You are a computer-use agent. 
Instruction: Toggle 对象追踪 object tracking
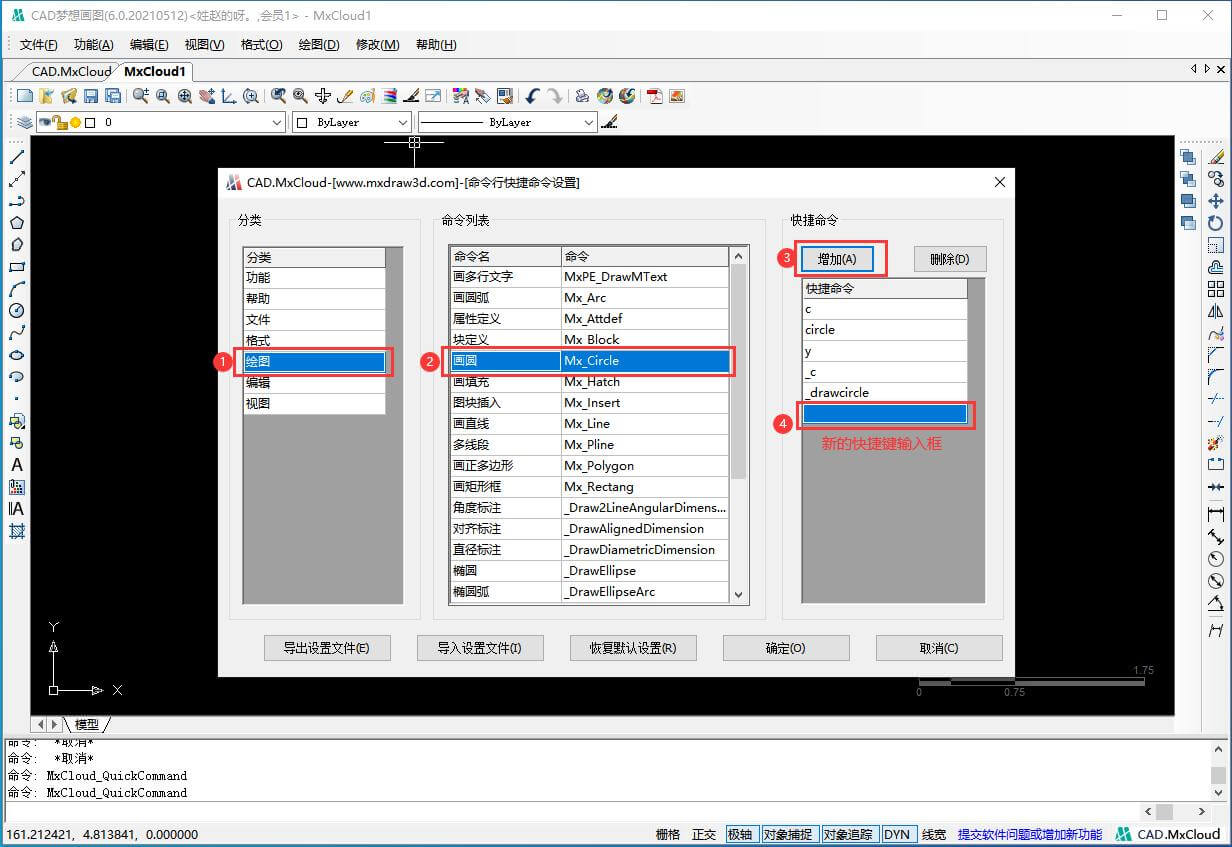pyautogui.click(x=848, y=834)
